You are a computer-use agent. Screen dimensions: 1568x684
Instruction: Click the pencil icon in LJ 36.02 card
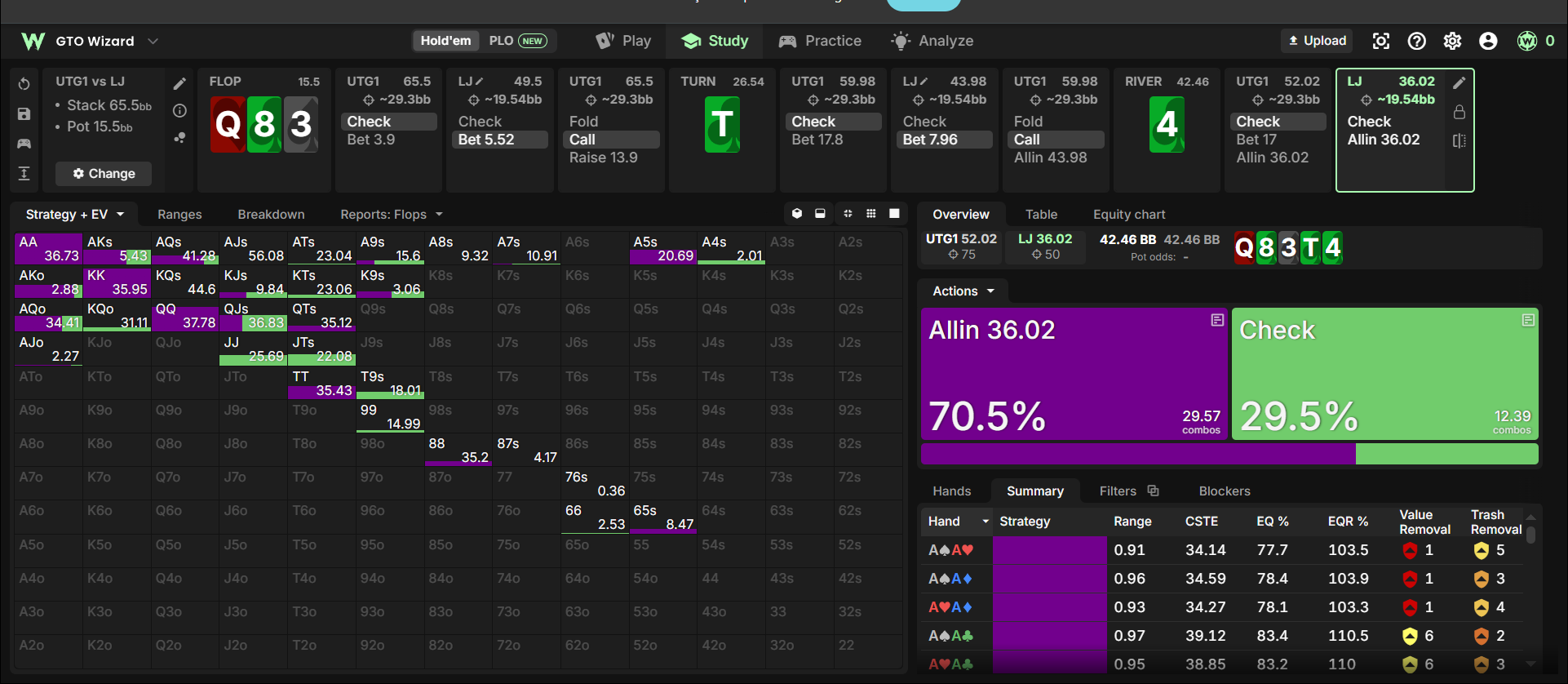pos(1459,82)
